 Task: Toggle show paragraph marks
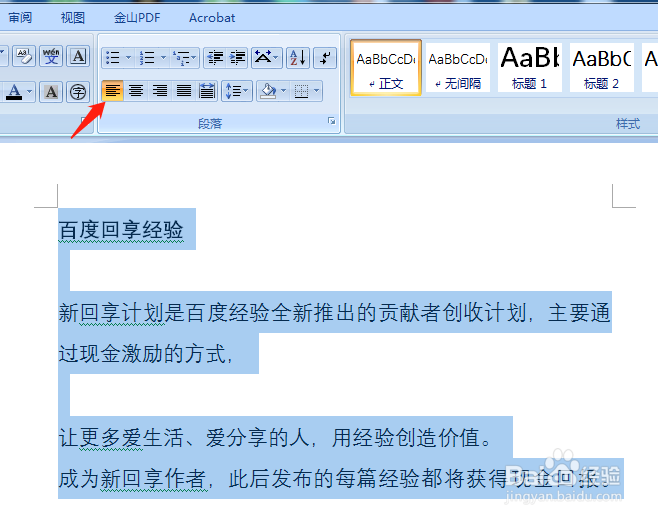click(x=325, y=57)
